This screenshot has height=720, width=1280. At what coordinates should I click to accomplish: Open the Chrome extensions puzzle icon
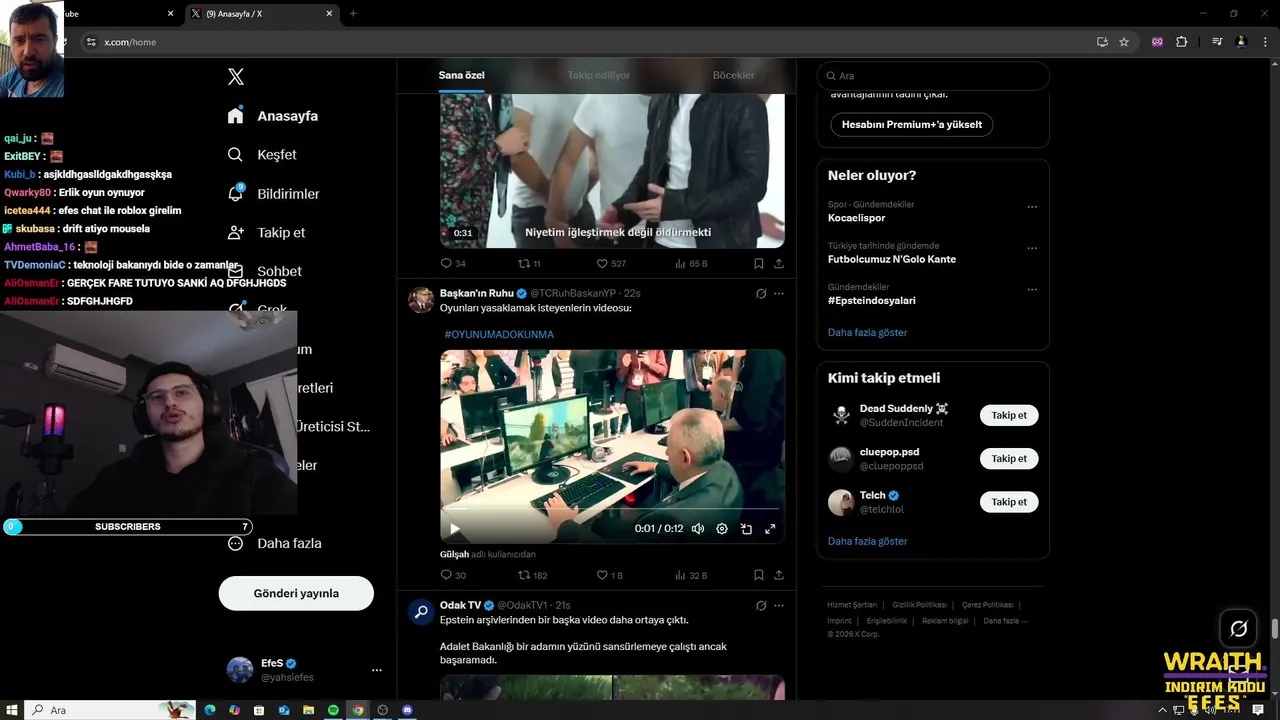1181,42
